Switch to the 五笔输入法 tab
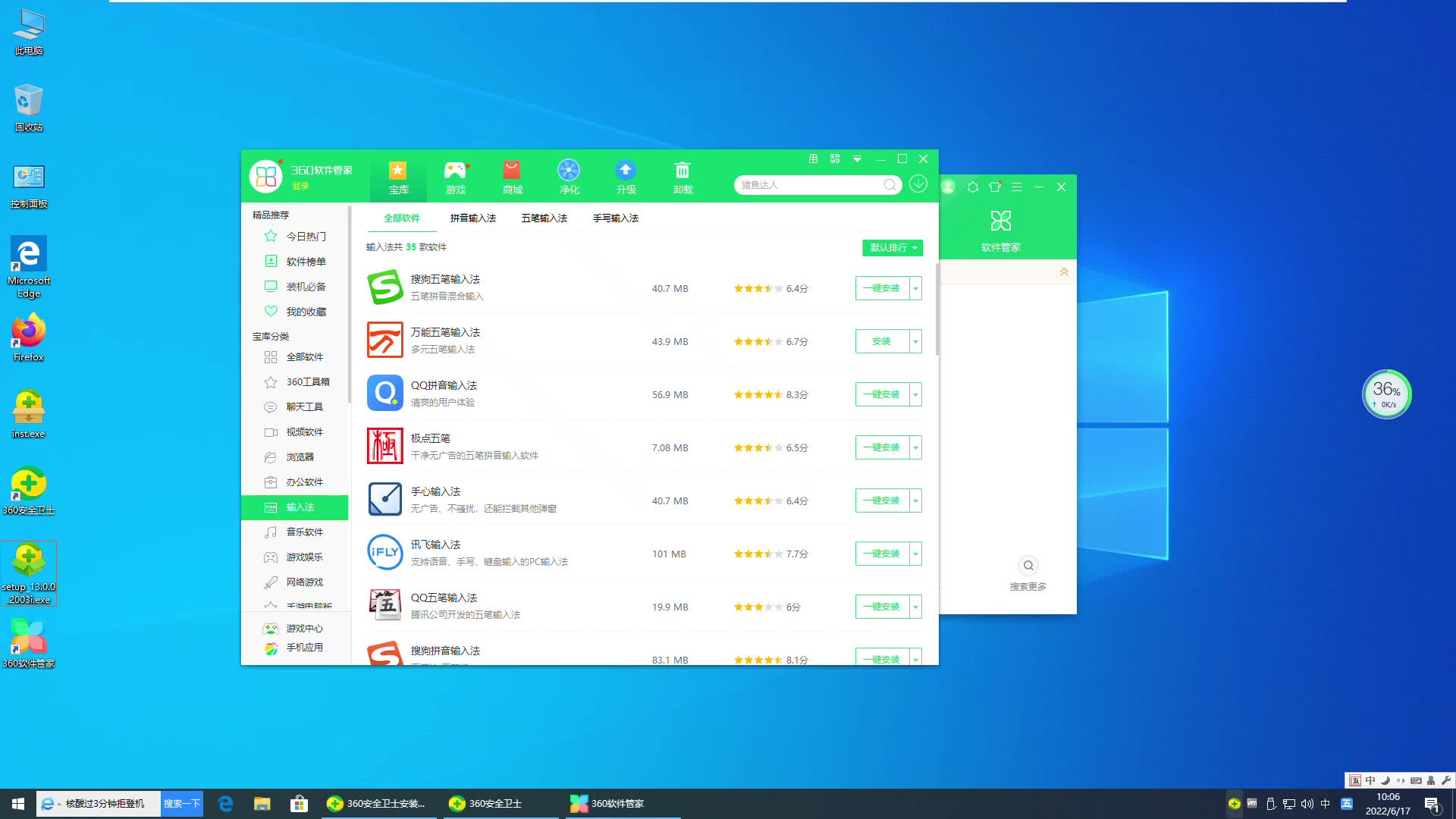This screenshot has height=819, width=1456. (544, 218)
